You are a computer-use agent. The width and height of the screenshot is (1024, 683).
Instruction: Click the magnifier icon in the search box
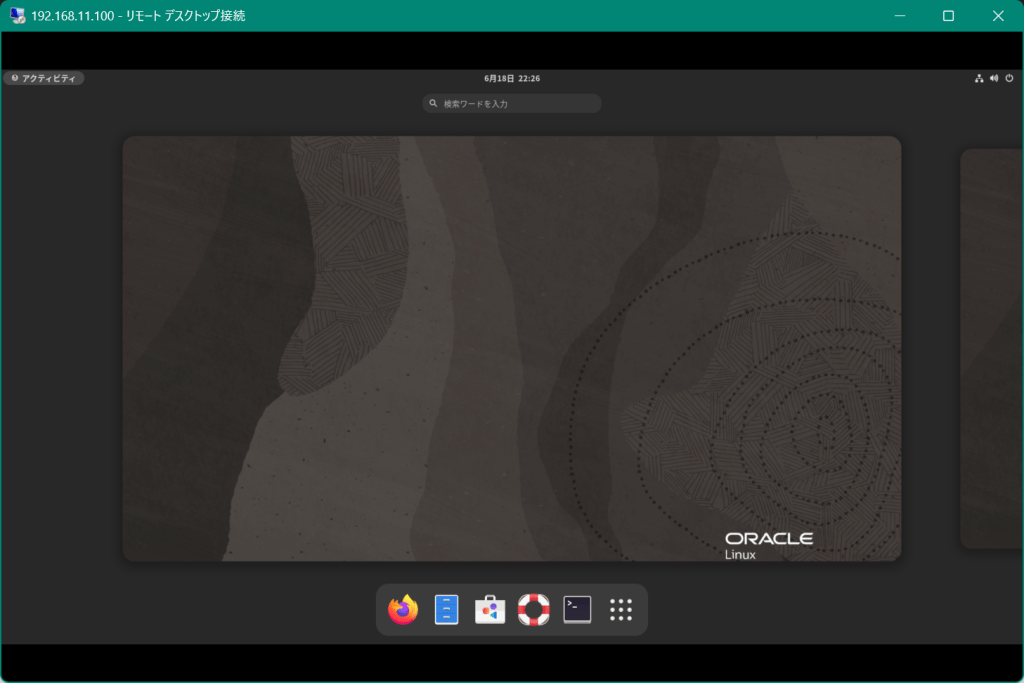click(x=433, y=103)
